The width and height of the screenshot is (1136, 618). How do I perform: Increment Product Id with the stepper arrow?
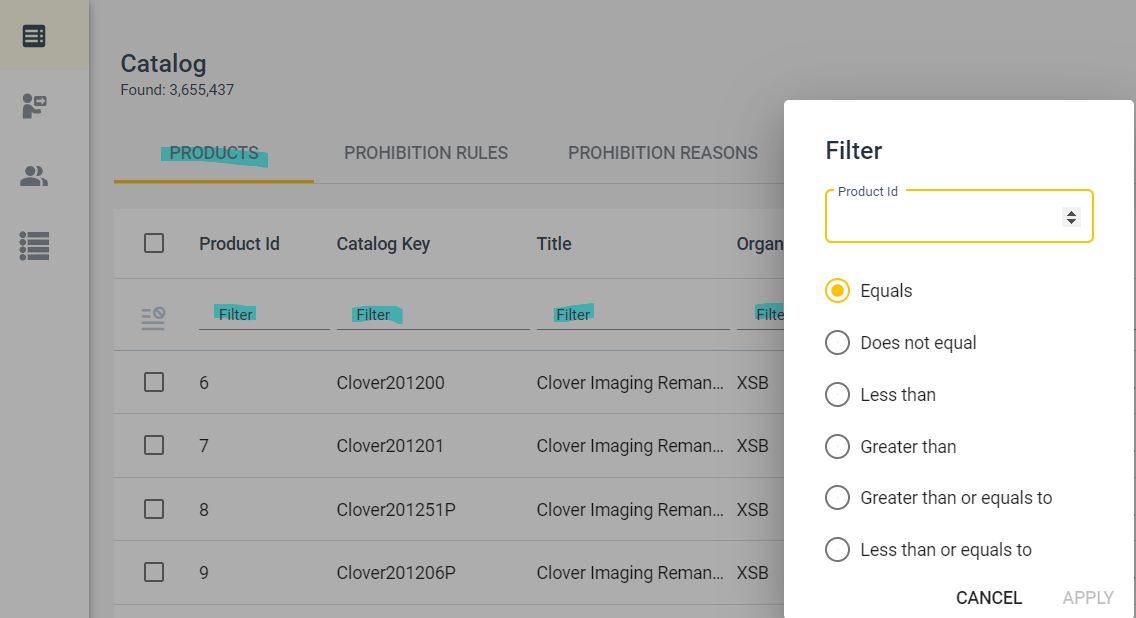click(x=1070, y=210)
